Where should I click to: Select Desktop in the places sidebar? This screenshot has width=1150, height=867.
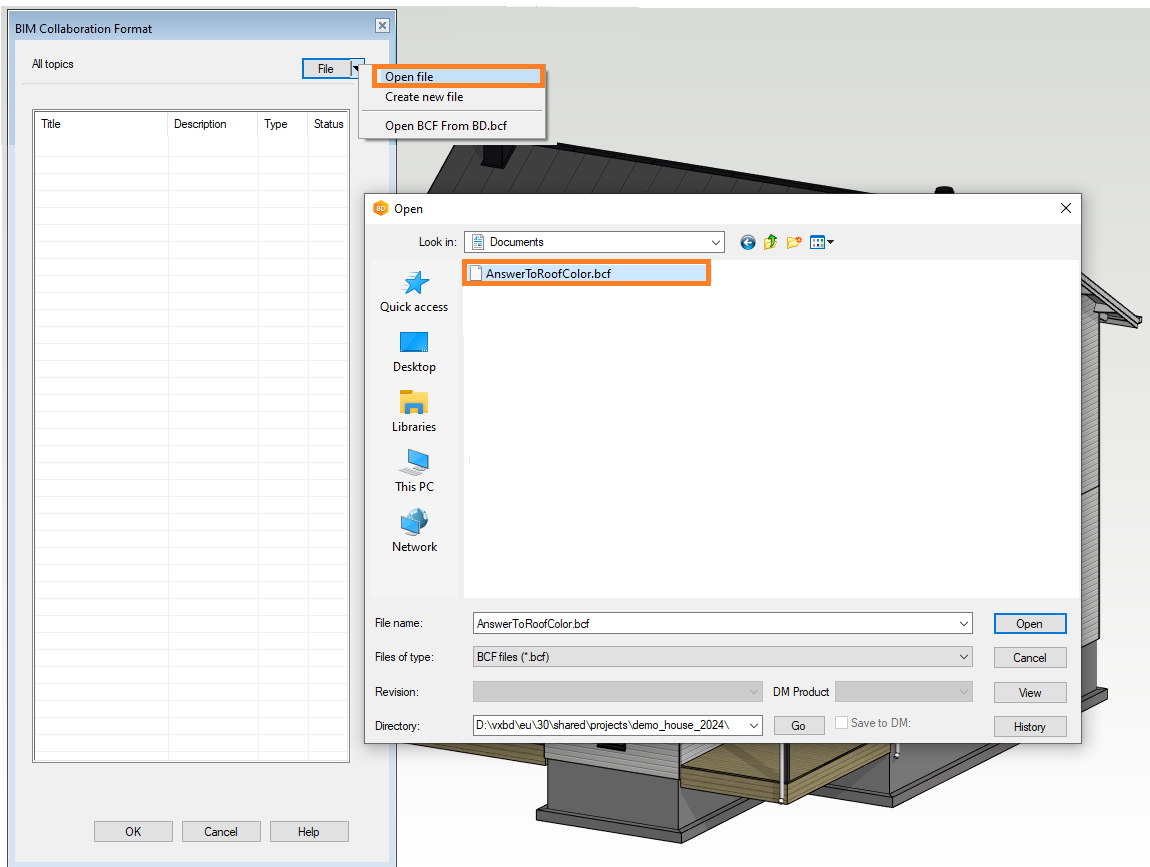[414, 351]
